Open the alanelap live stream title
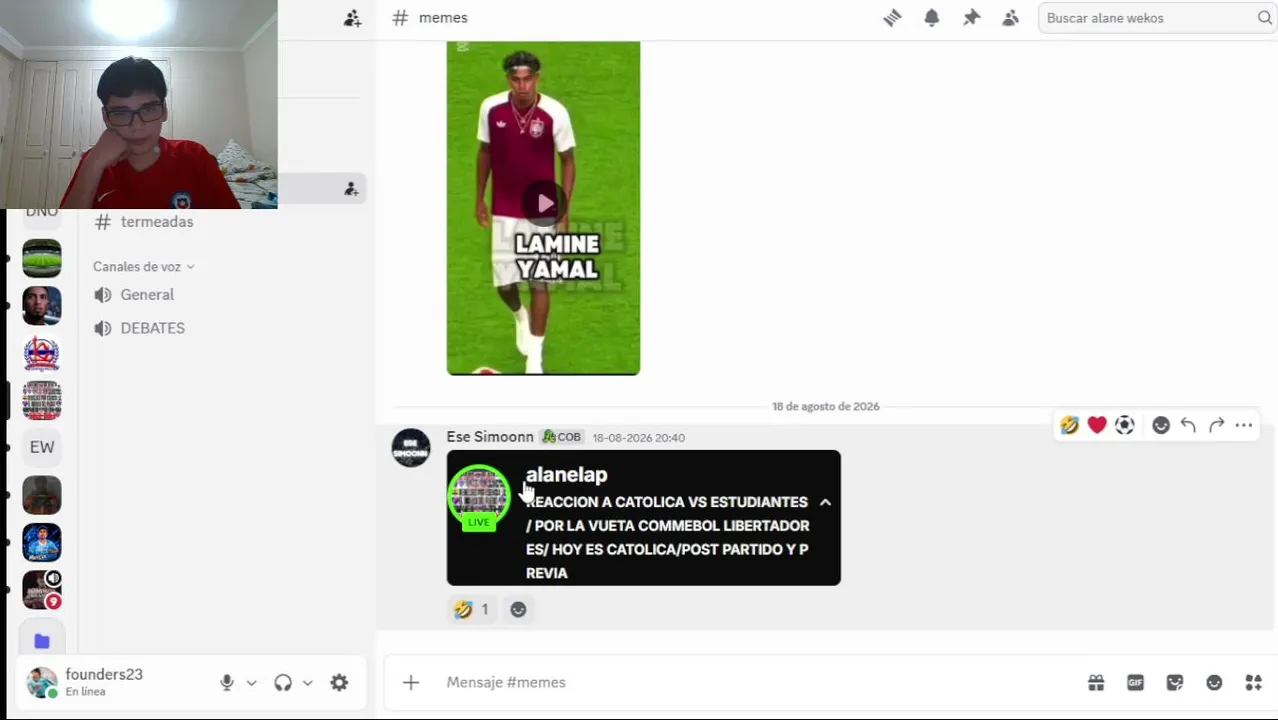The height and width of the screenshot is (720, 1278). (x=566, y=475)
